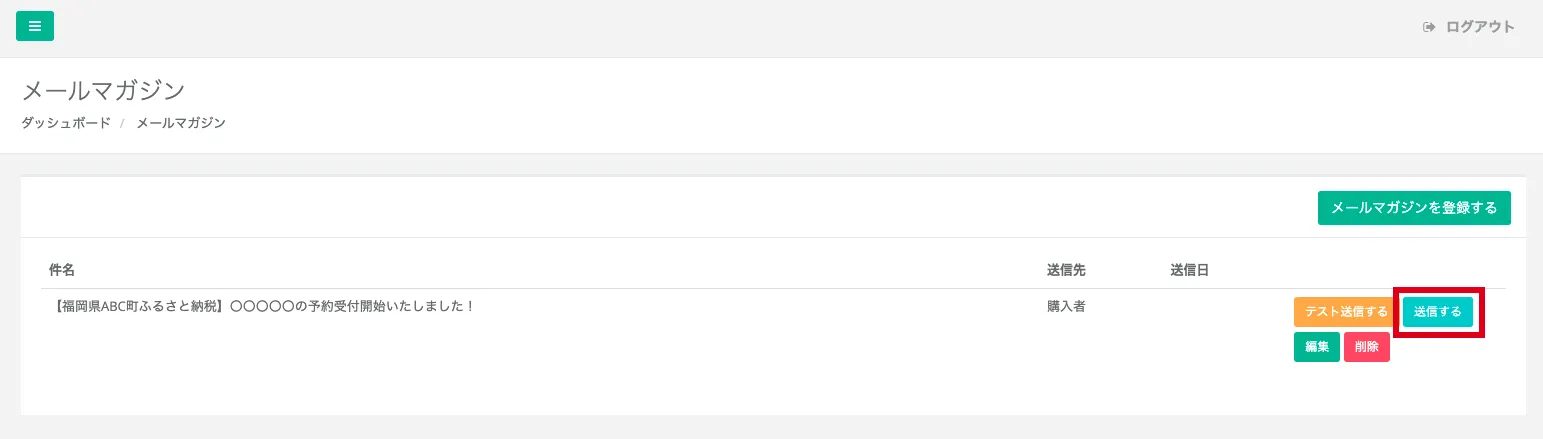
Task: Click the メールマガジン breadcrumb item
Action: coord(181,123)
